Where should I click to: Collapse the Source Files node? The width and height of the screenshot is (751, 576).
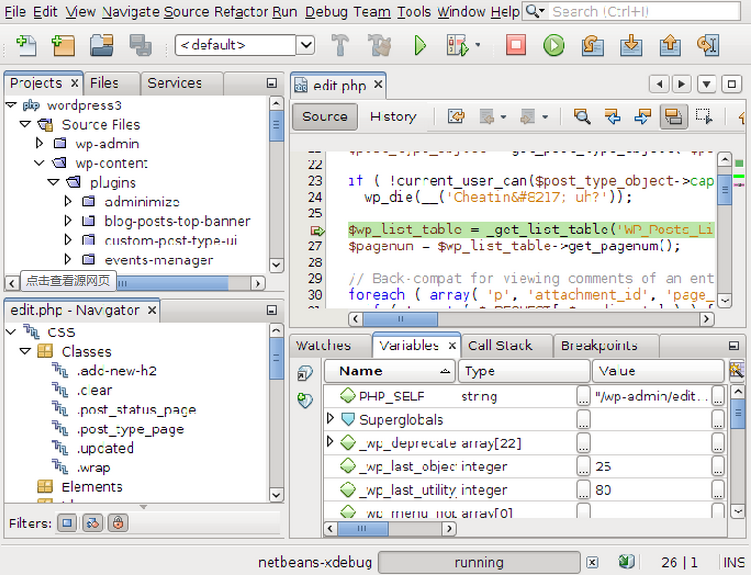[25, 124]
